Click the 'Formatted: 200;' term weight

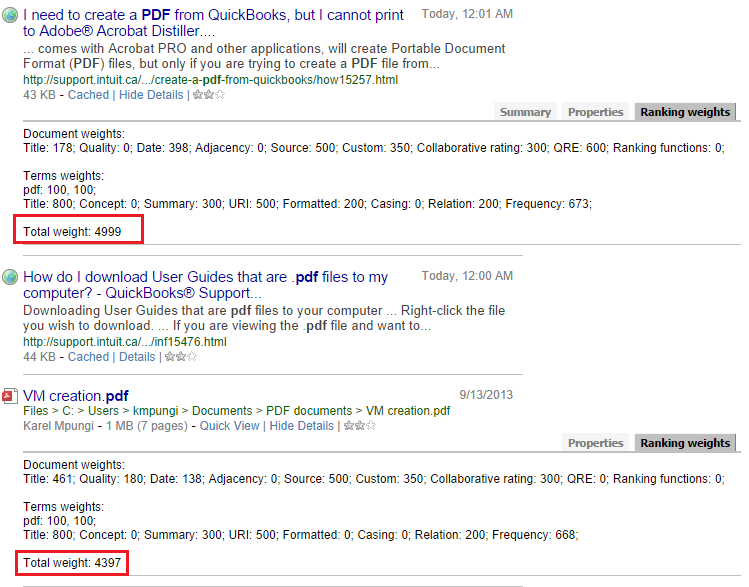(324, 204)
